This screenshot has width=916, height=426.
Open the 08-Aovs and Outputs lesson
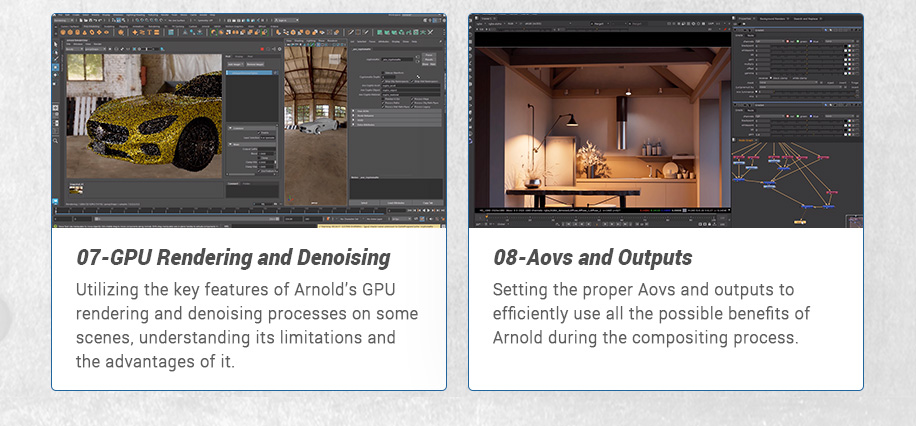[x=592, y=257]
